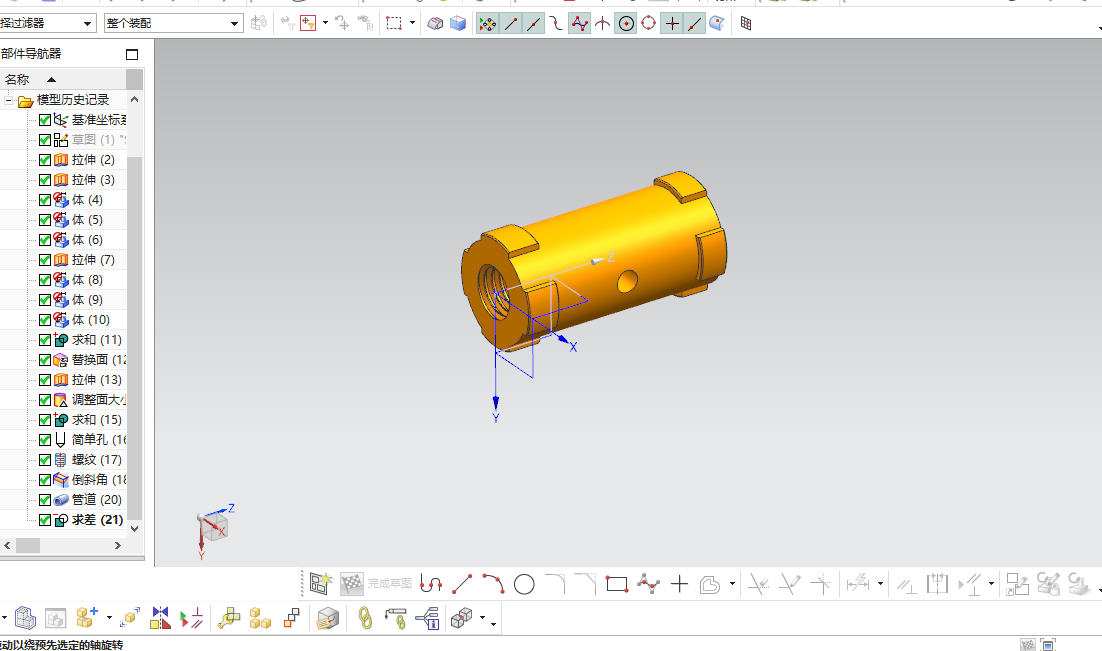Screen dimensions: 1102x651
Task: Uncheck the 体 (4) feature checkbox
Action: pos(45,200)
